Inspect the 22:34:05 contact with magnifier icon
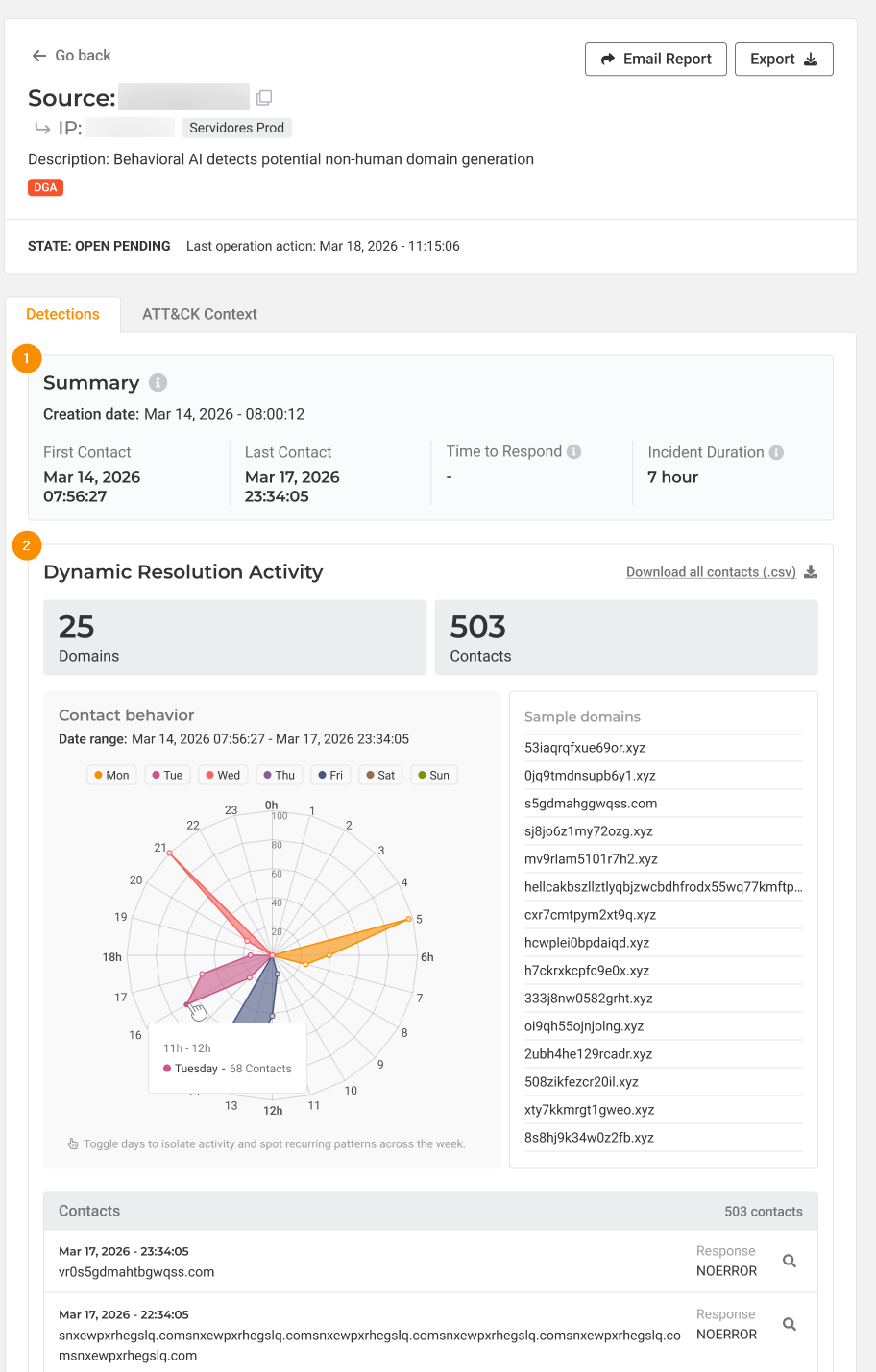The width and height of the screenshot is (876, 1372). [x=790, y=1324]
